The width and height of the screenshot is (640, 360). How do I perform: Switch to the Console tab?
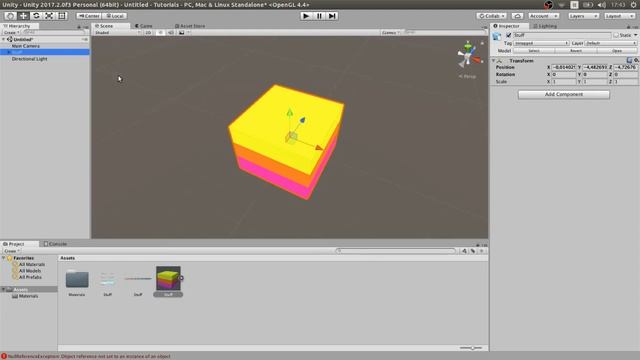point(55,244)
